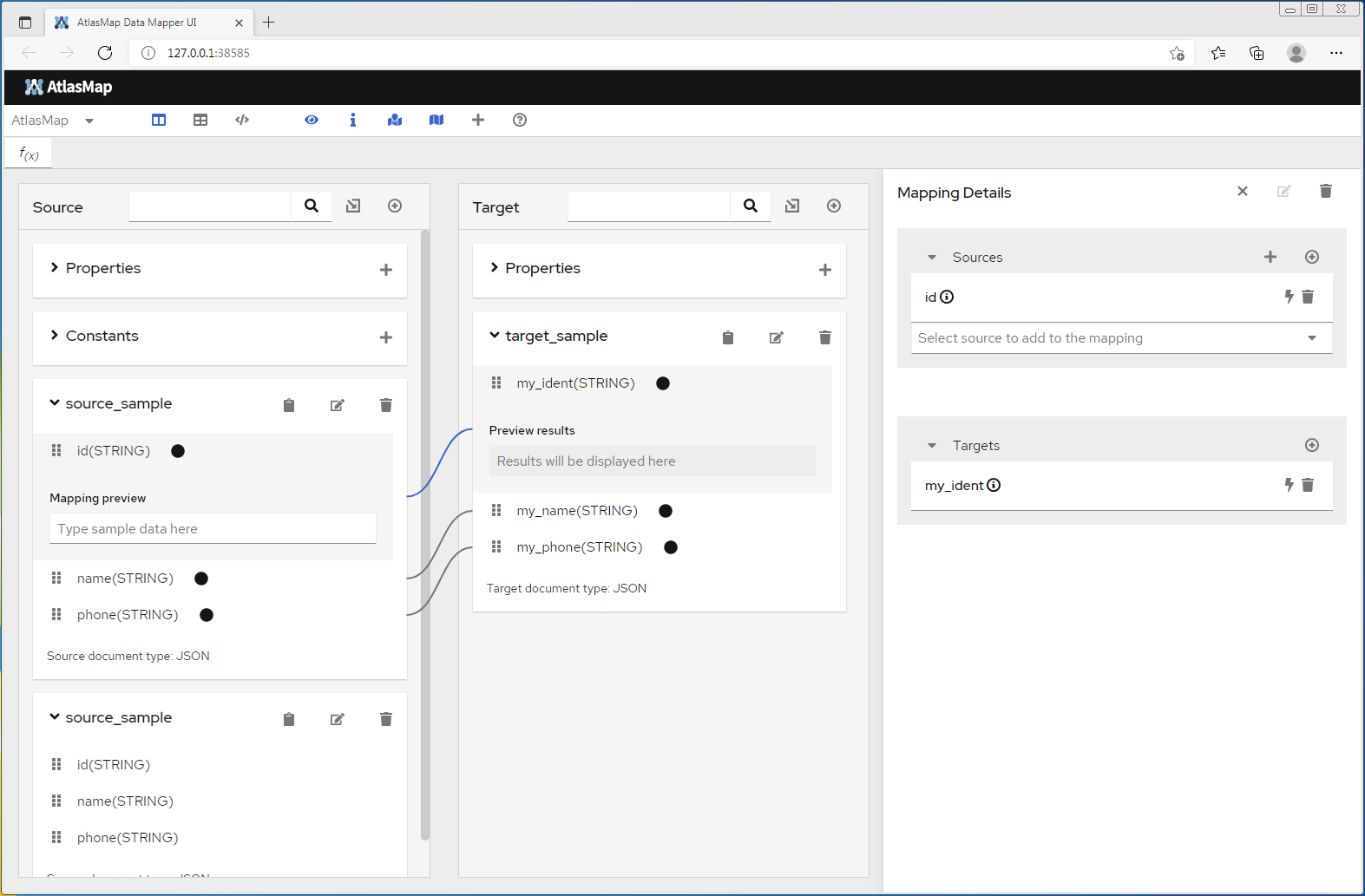The width and height of the screenshot is (1365, 896).
Task: Open the expression f(x) editor
Action: click(x=30, y=154)
